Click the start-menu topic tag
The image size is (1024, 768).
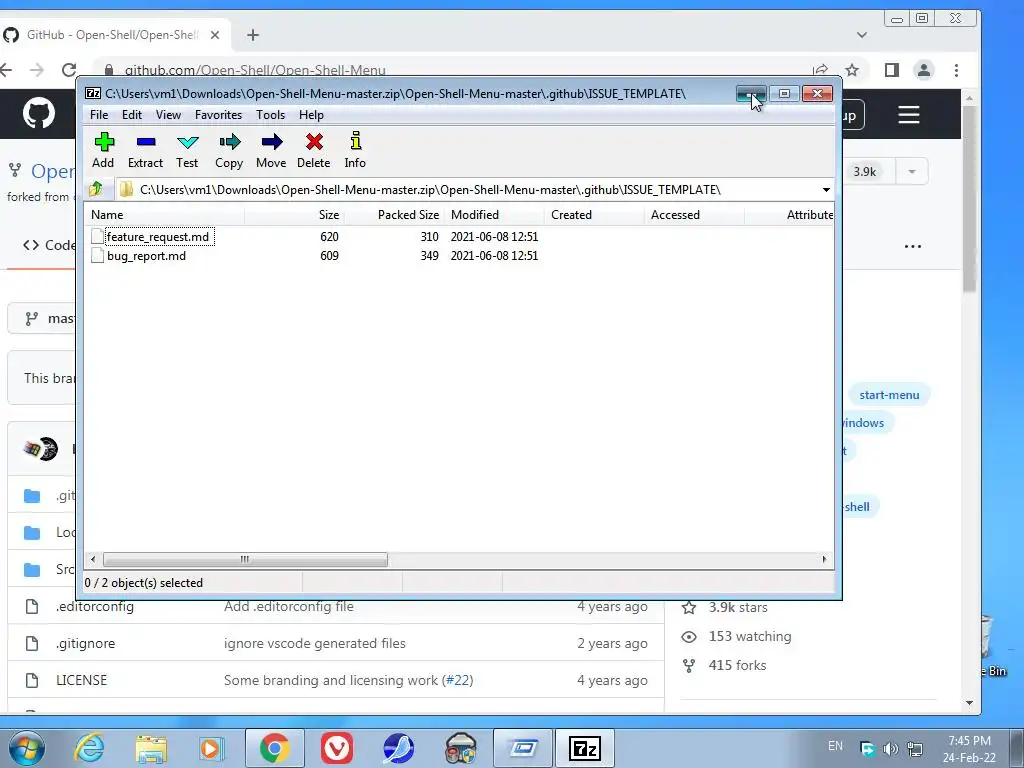[x=889, y=394]
